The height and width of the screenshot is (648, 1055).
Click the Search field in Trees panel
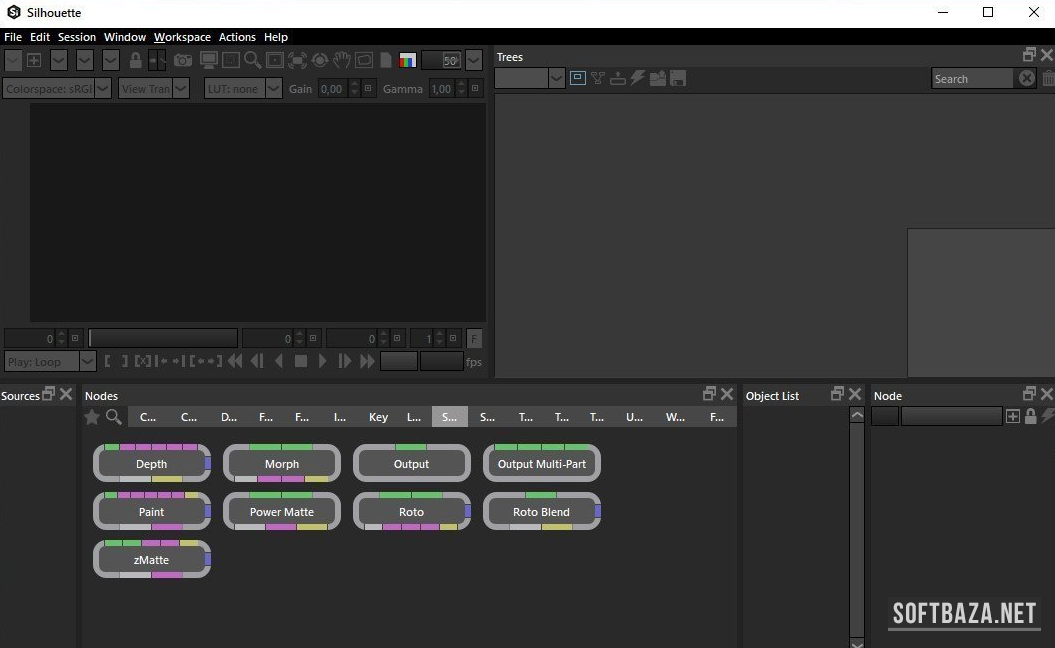point(972,78)
